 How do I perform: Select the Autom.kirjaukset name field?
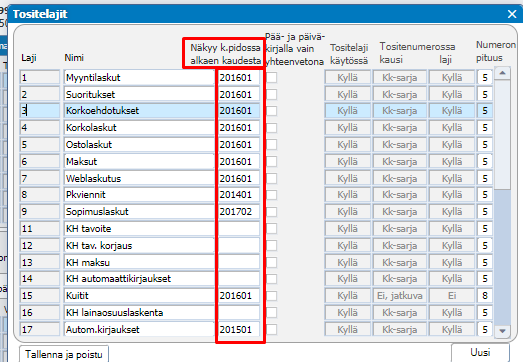(x=139, y=330)
